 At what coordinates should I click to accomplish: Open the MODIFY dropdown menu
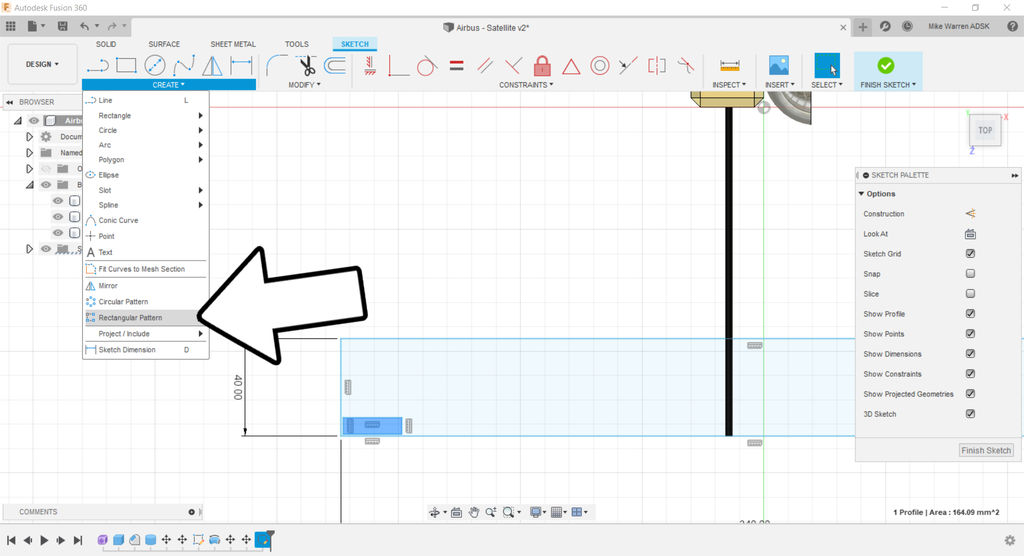[x=304, y=85]
